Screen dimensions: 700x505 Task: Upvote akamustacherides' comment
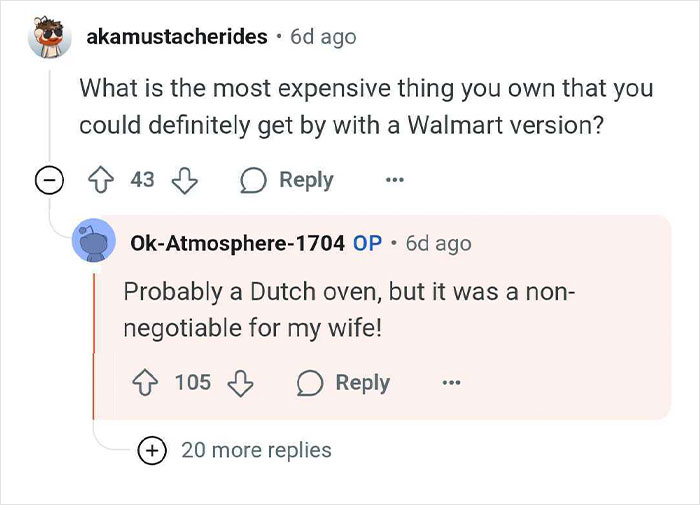pos(100,179)
